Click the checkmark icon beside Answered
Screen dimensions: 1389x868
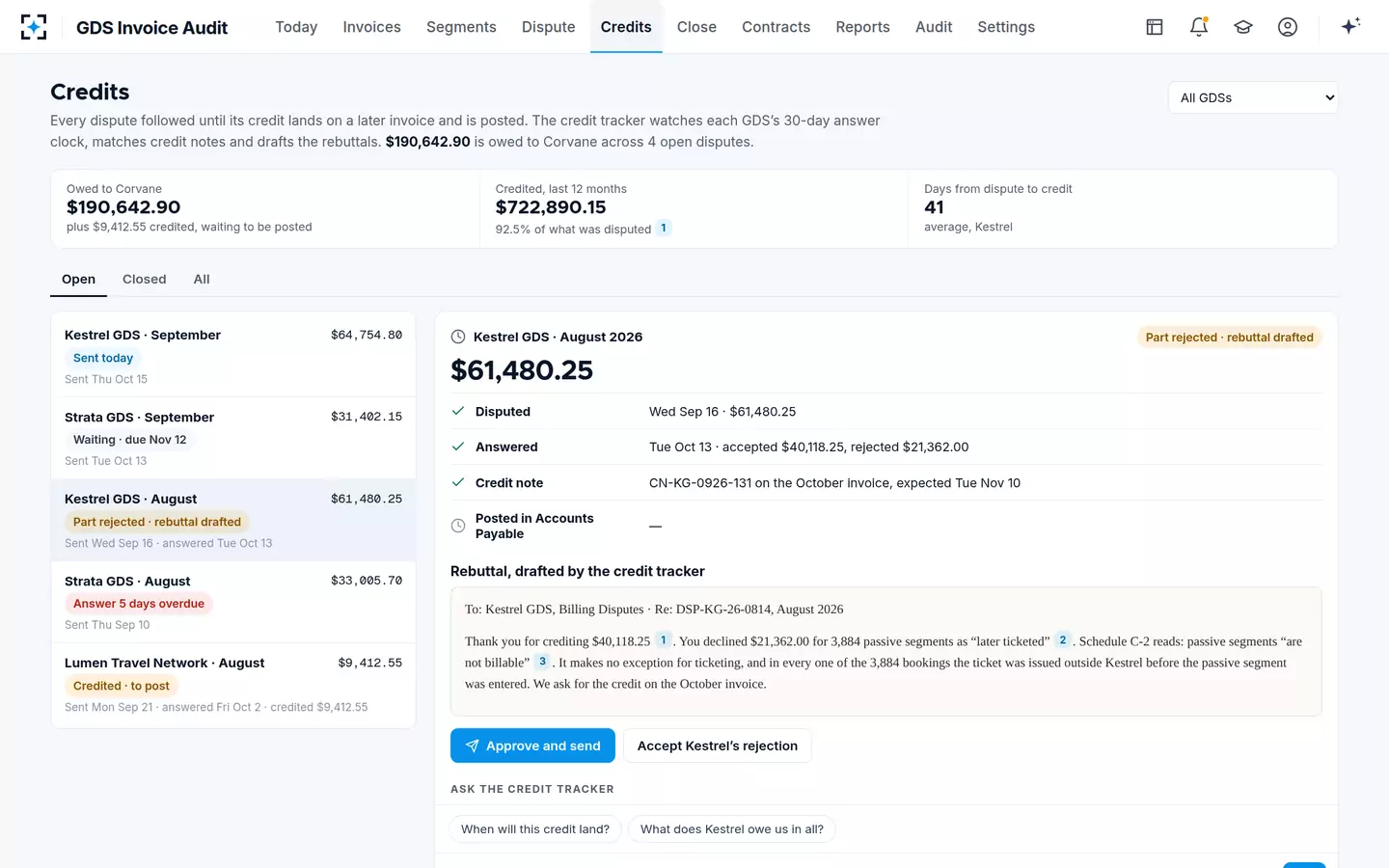point(458,447)
